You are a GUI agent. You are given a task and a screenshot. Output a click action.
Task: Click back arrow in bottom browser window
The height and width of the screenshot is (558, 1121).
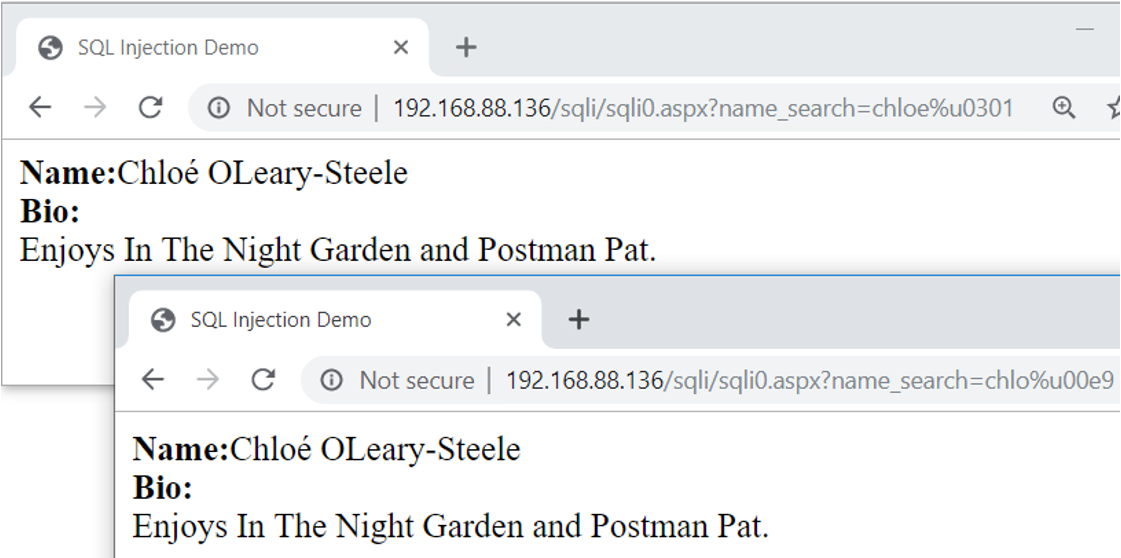[152, 380]
